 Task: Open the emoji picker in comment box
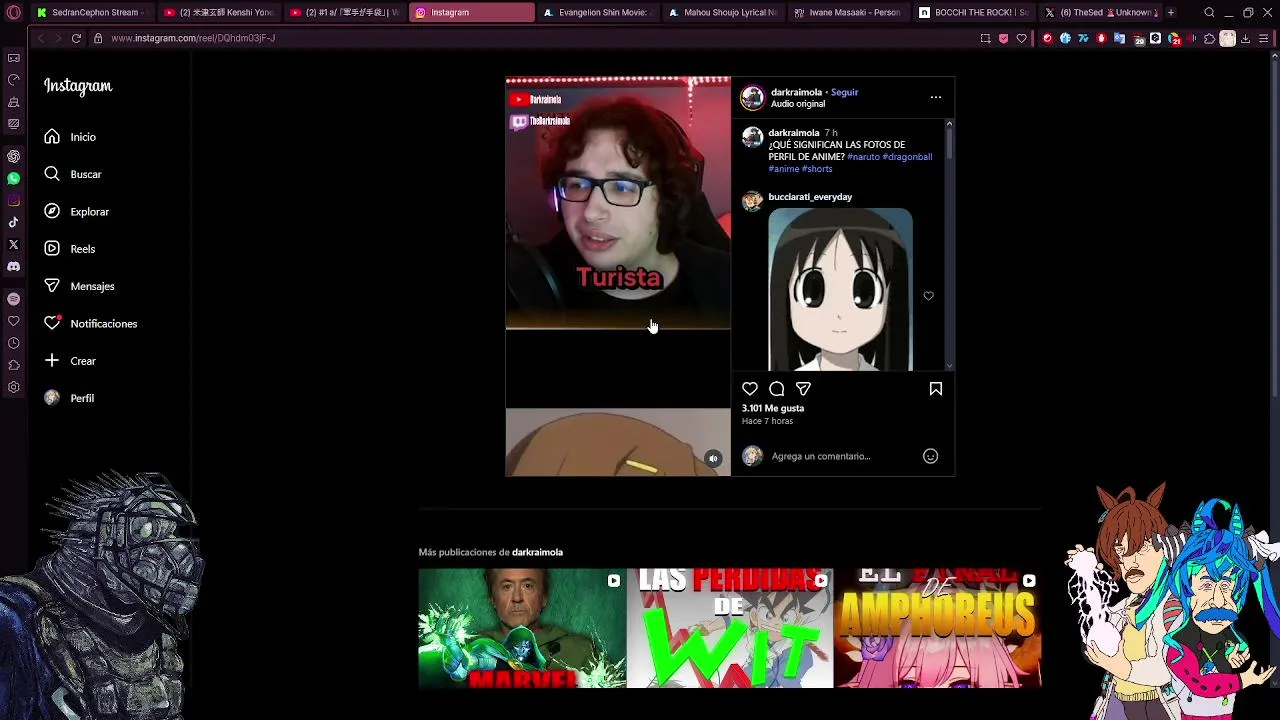930,456
